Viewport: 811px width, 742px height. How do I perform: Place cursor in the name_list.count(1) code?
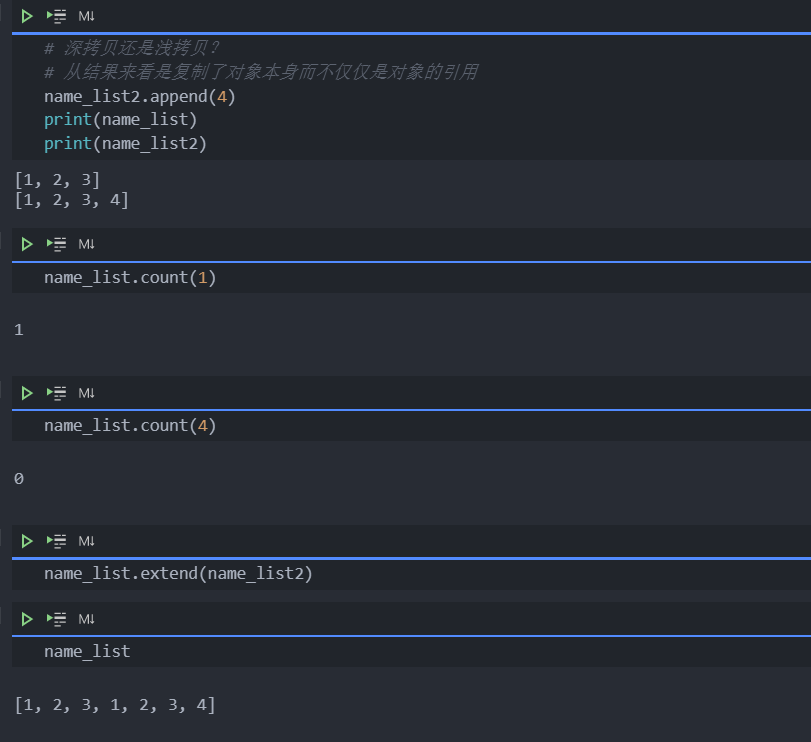click(130, 277)
